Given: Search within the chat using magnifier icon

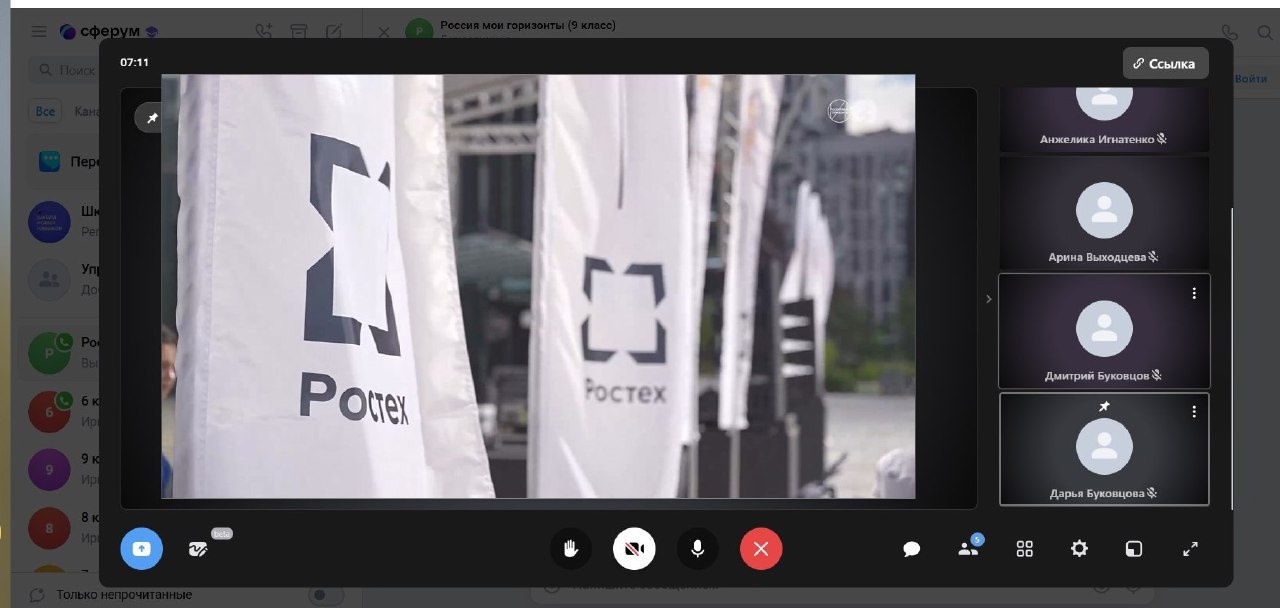Looking at the screenshot, I should click(x=1265, y=33).
